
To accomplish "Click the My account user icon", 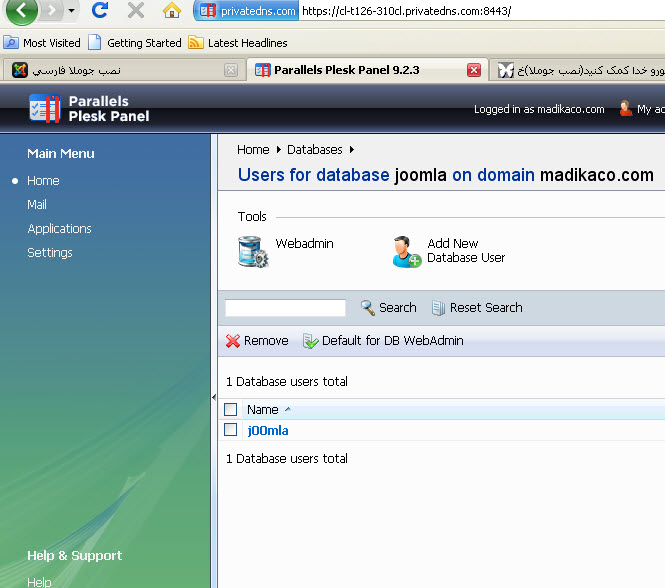I will pos(625,109).
